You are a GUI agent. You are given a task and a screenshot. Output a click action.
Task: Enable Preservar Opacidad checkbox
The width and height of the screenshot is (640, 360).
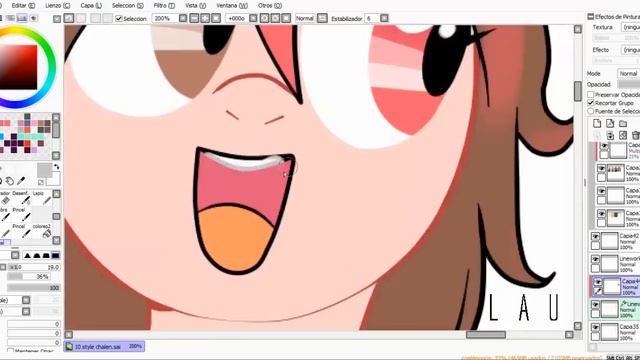590,95
